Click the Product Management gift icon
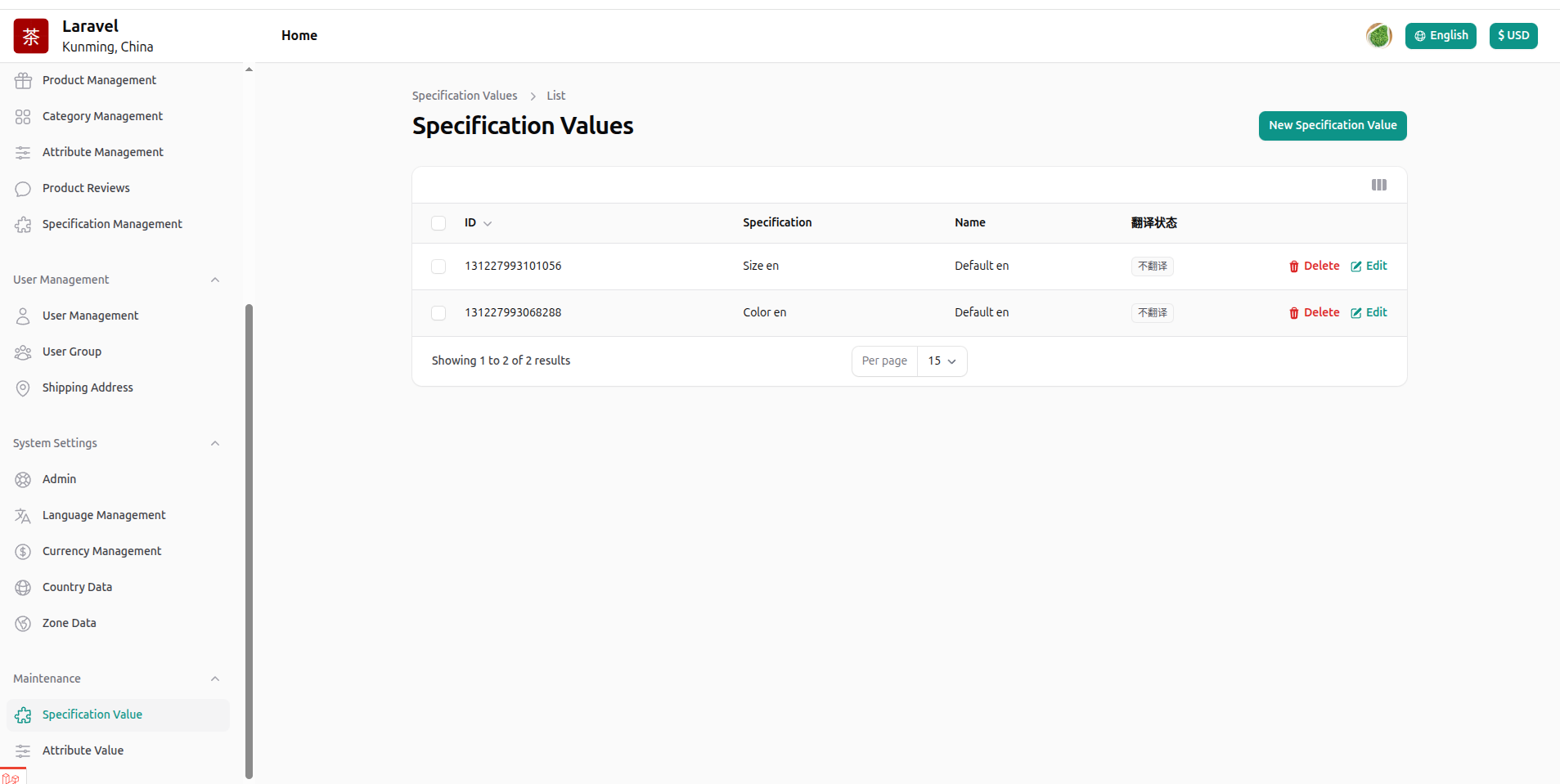 (23, 80)
